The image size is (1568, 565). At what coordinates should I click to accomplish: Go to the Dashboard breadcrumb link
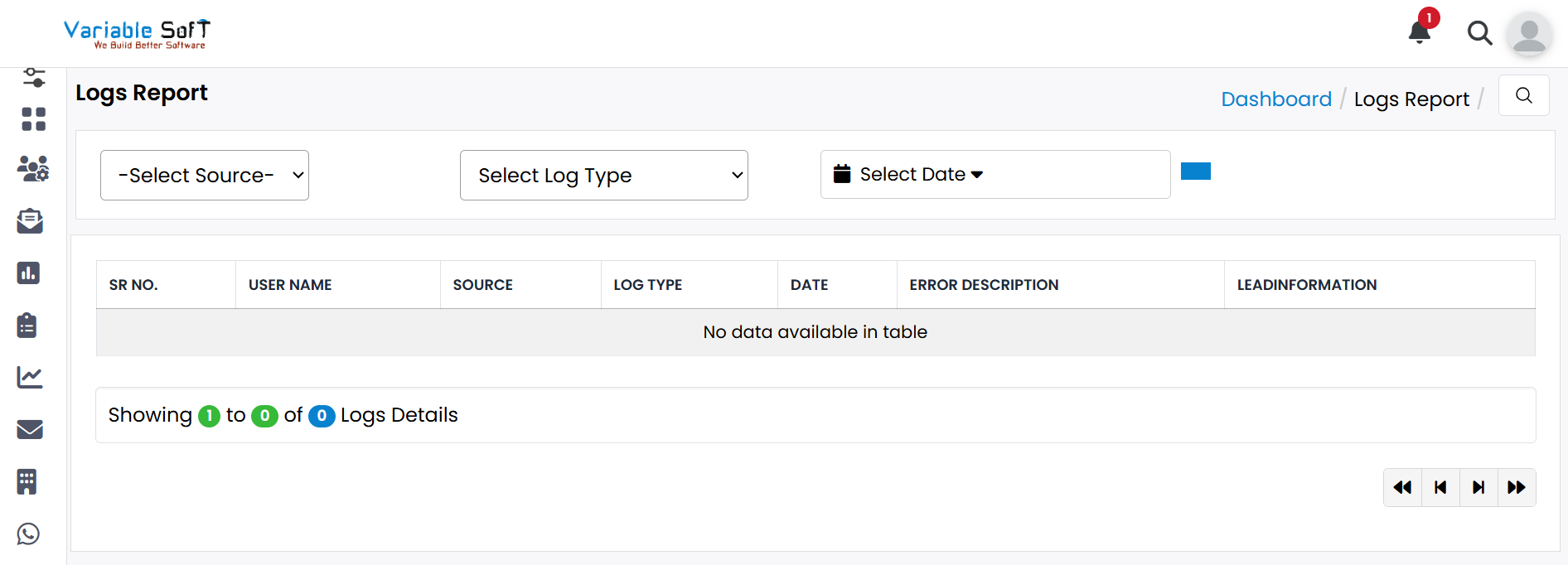(x=1276, y=99)
